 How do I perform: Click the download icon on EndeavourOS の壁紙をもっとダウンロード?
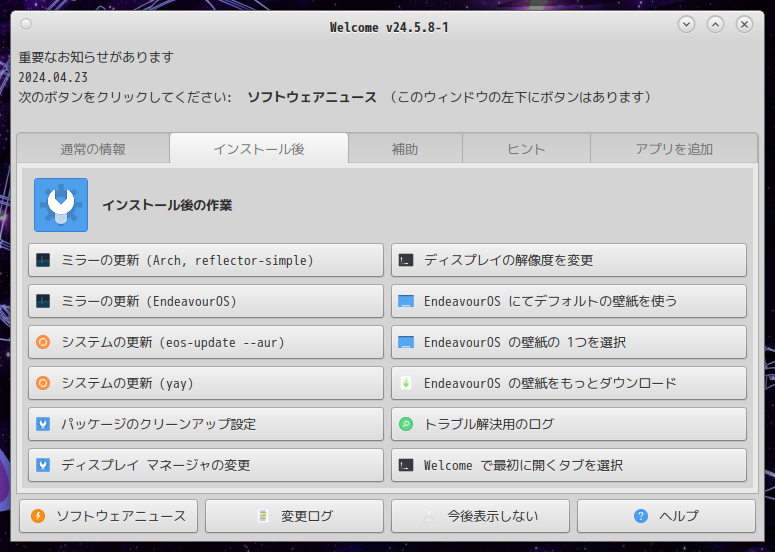tap(406, 383)
